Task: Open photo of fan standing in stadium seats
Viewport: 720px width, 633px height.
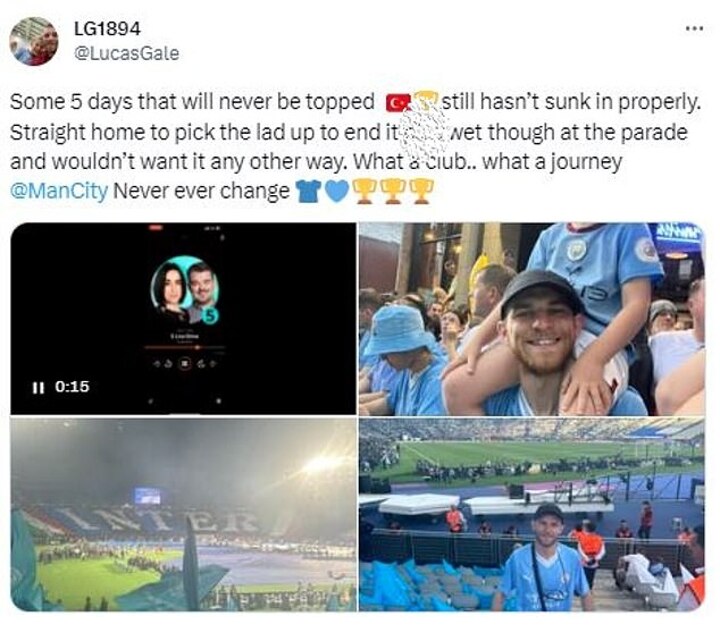Action: pyautogui.click(x=531, y=515)
